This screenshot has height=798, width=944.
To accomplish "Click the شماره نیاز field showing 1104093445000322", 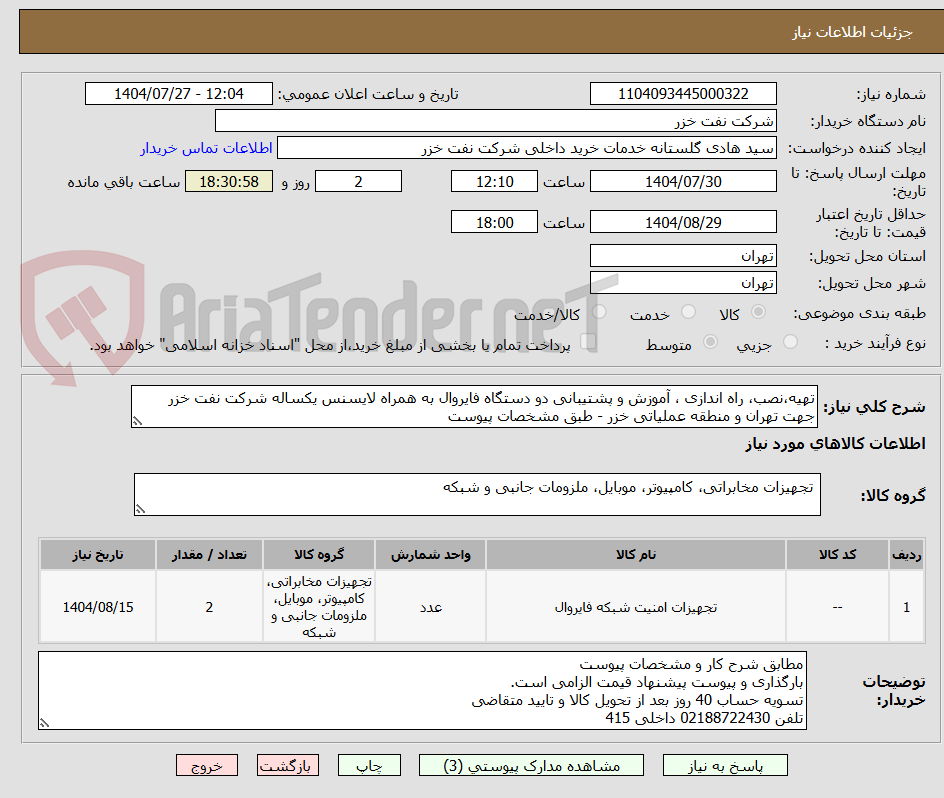I will (x=683, y=93).
